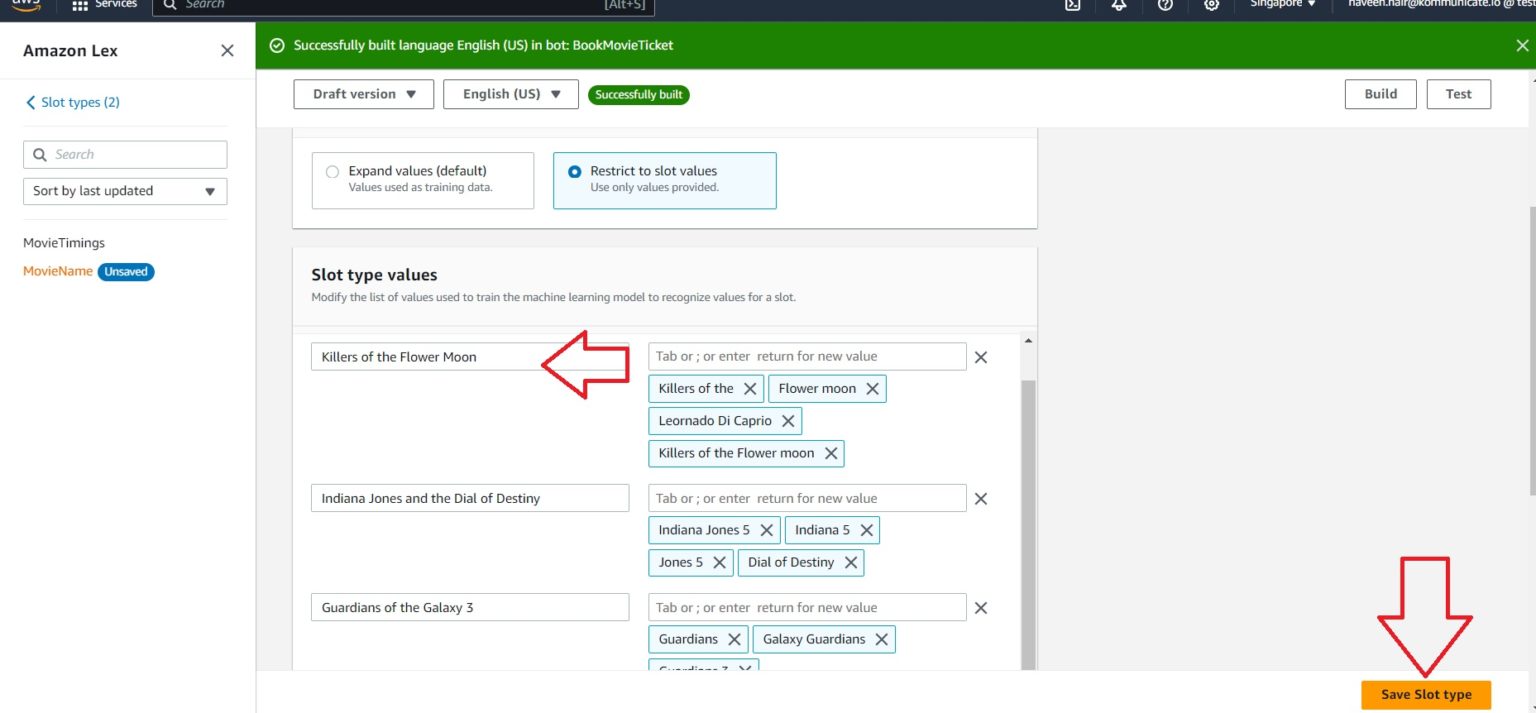Dismiss the green success notification banner
The height and width of the screenshot is (713, 1536).
tap(1522, 45)
